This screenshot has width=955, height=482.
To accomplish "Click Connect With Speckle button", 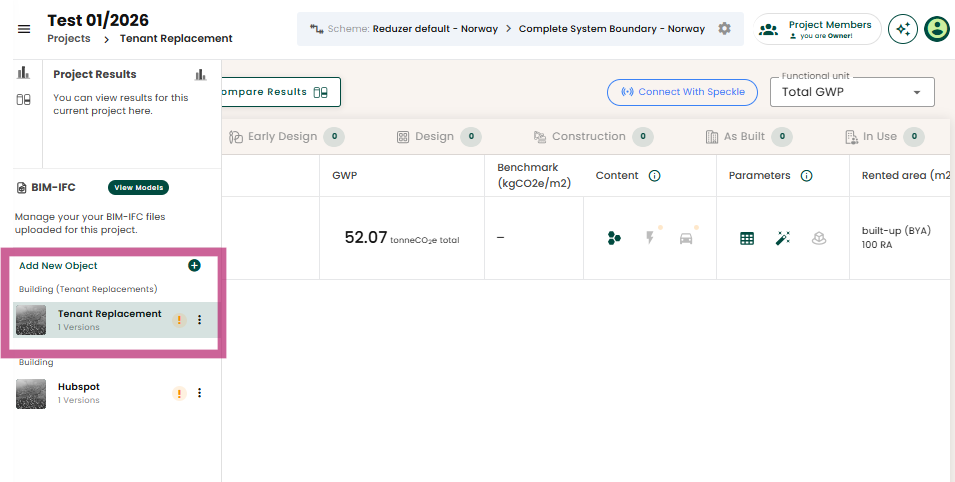I will click(683, 92).
